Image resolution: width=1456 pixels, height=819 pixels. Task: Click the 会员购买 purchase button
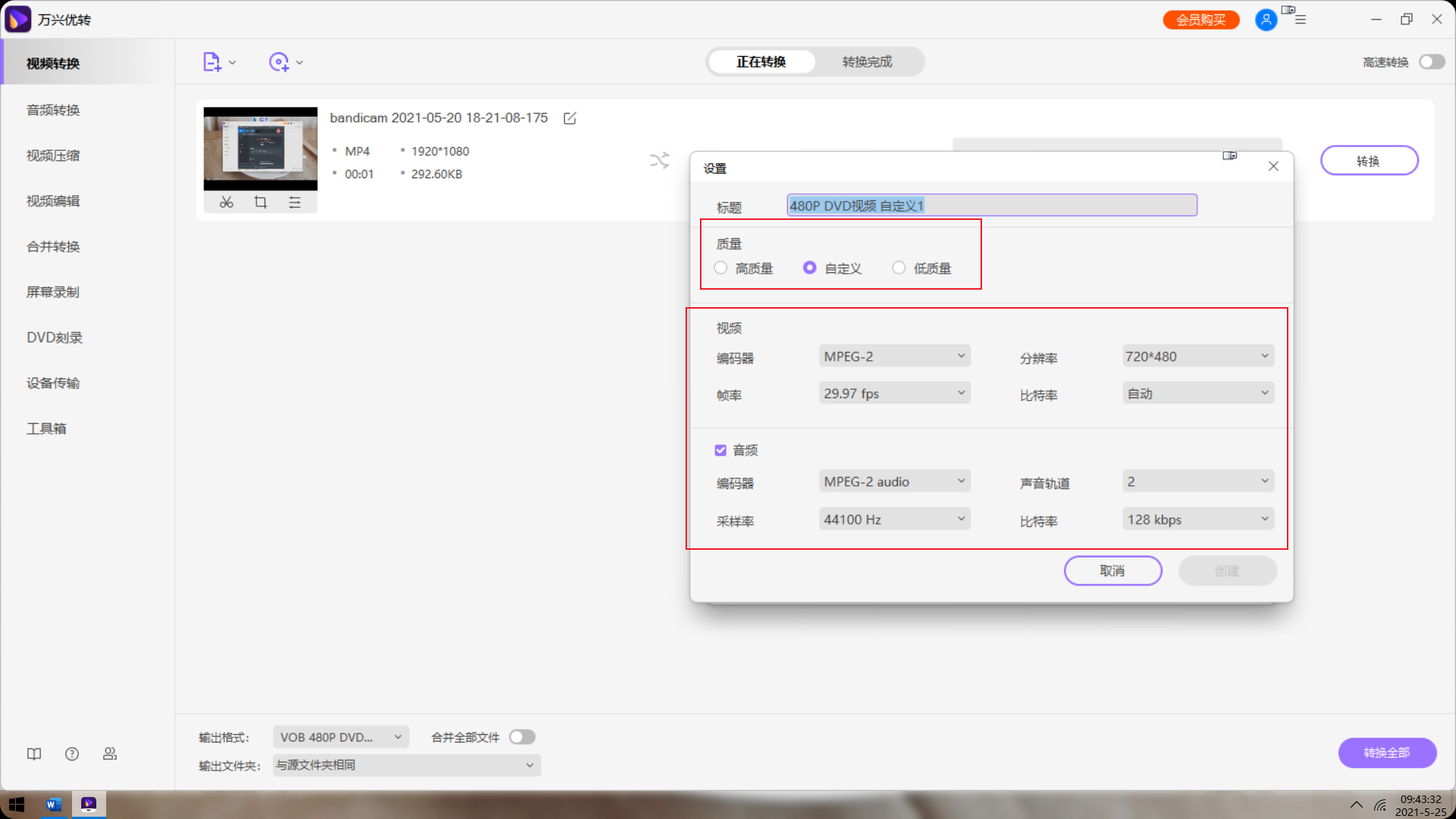(1200, 19)
